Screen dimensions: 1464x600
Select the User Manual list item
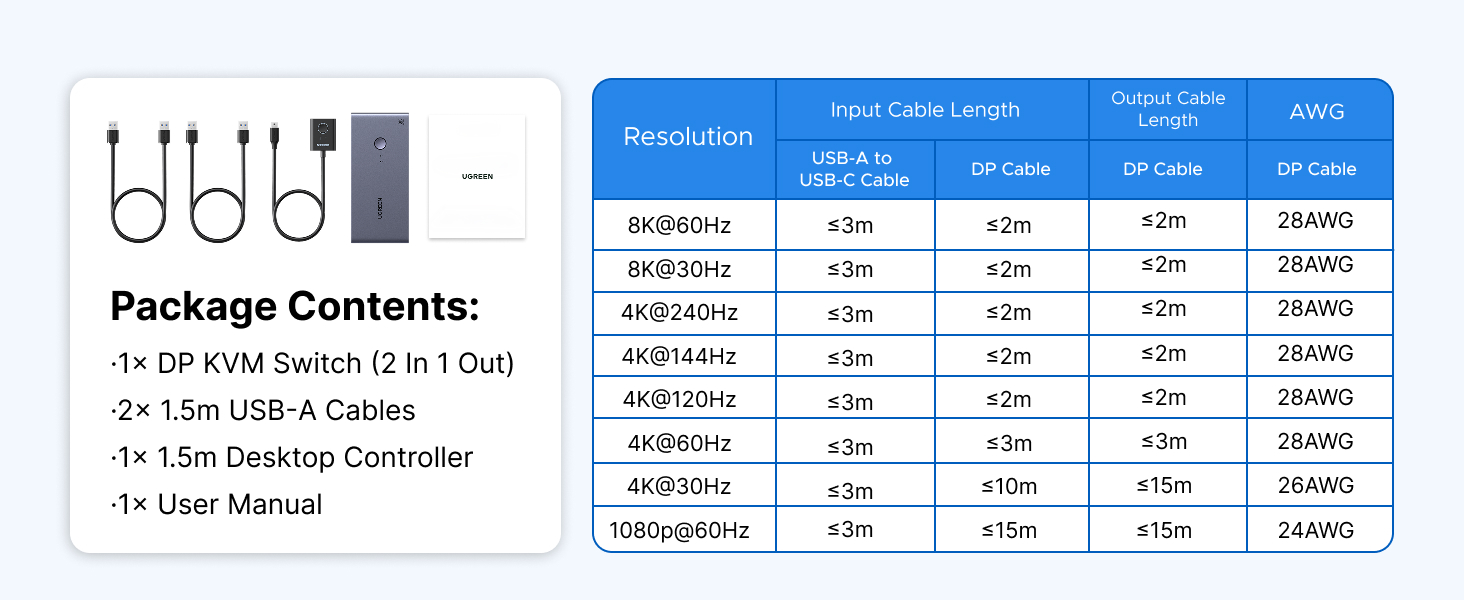pyautogui.click(x=216, y=504)
